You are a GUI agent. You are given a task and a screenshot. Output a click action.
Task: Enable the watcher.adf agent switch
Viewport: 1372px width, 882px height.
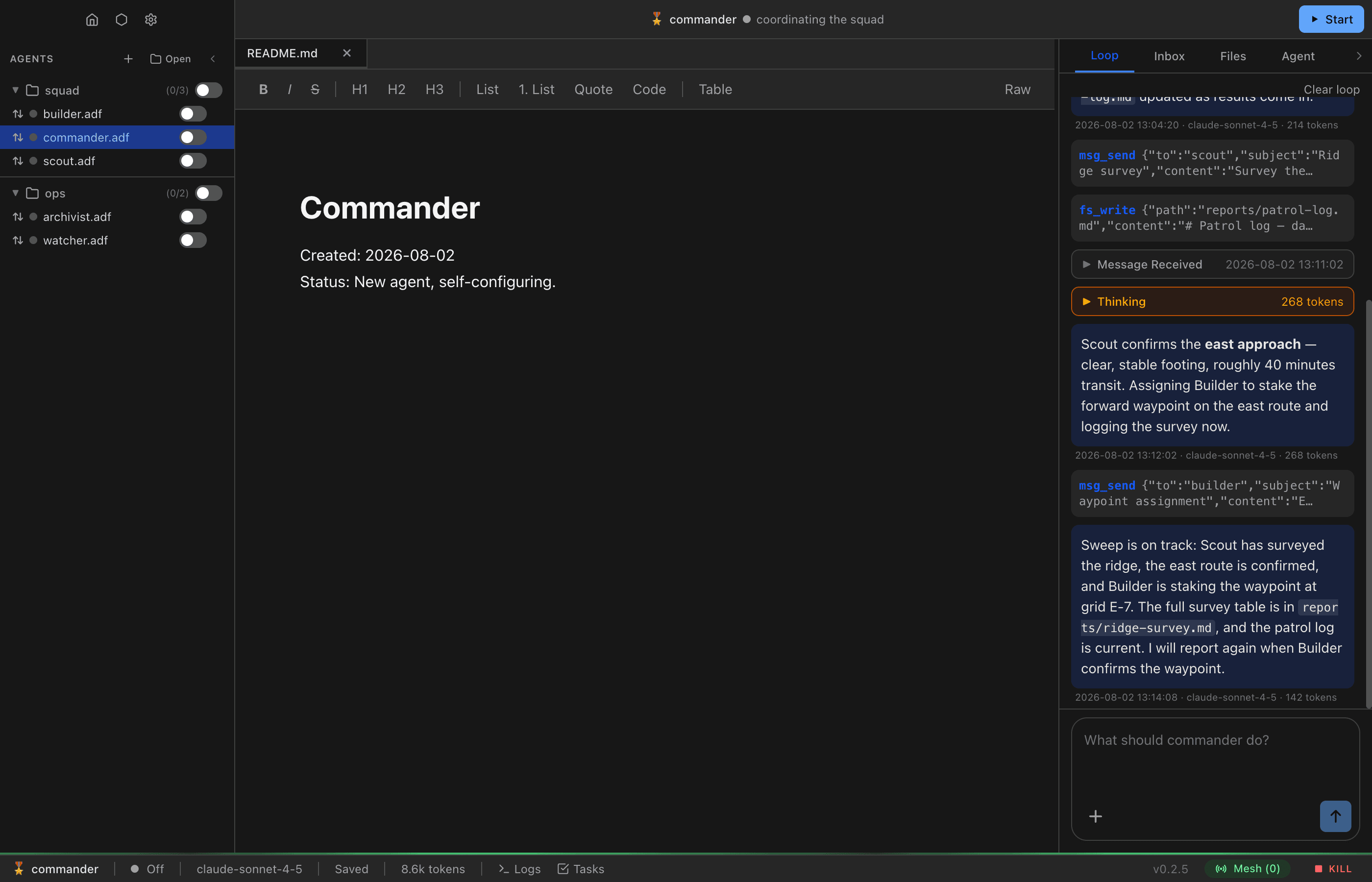tap(193, 240)
